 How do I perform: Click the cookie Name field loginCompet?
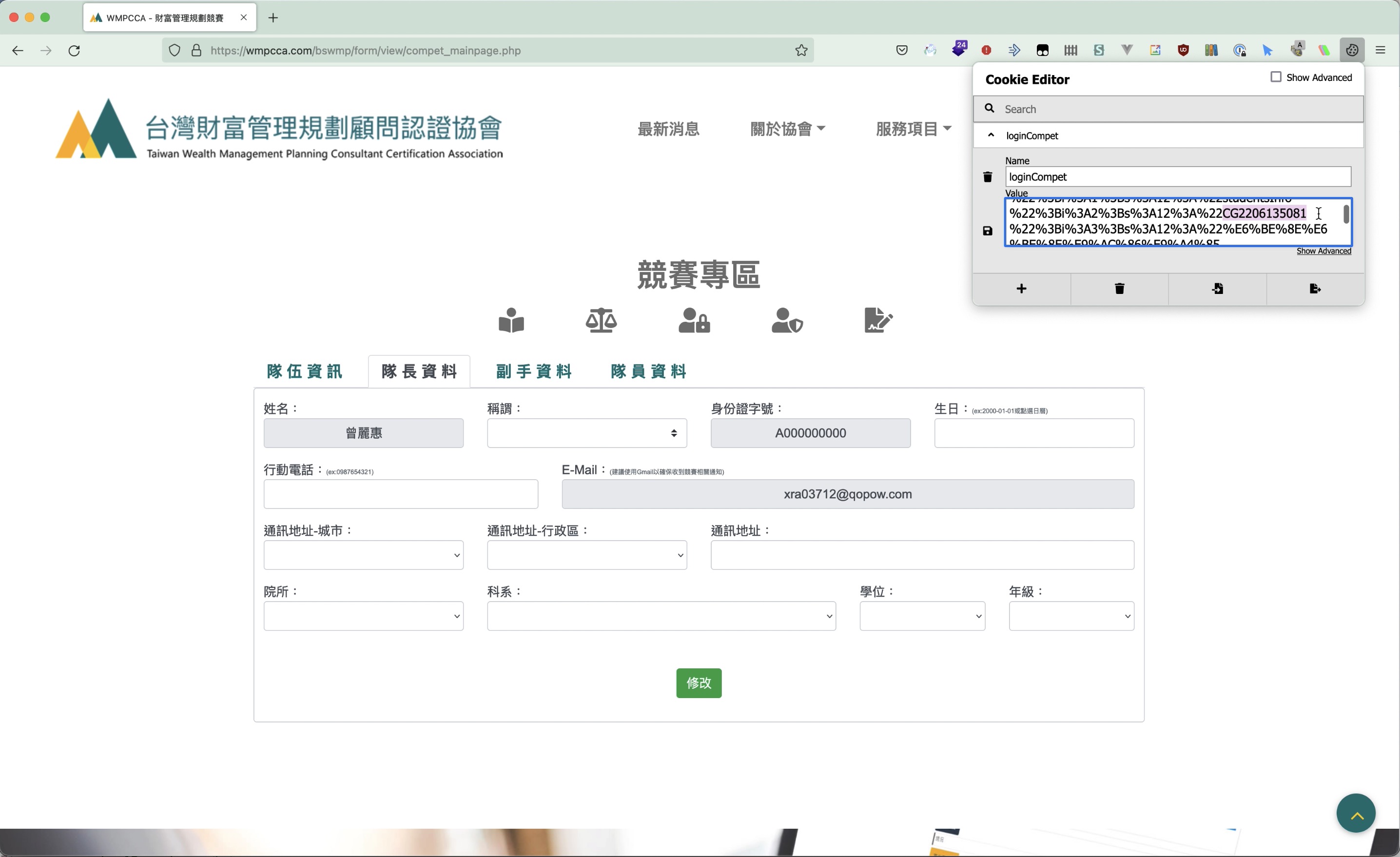coord(1178,177)
